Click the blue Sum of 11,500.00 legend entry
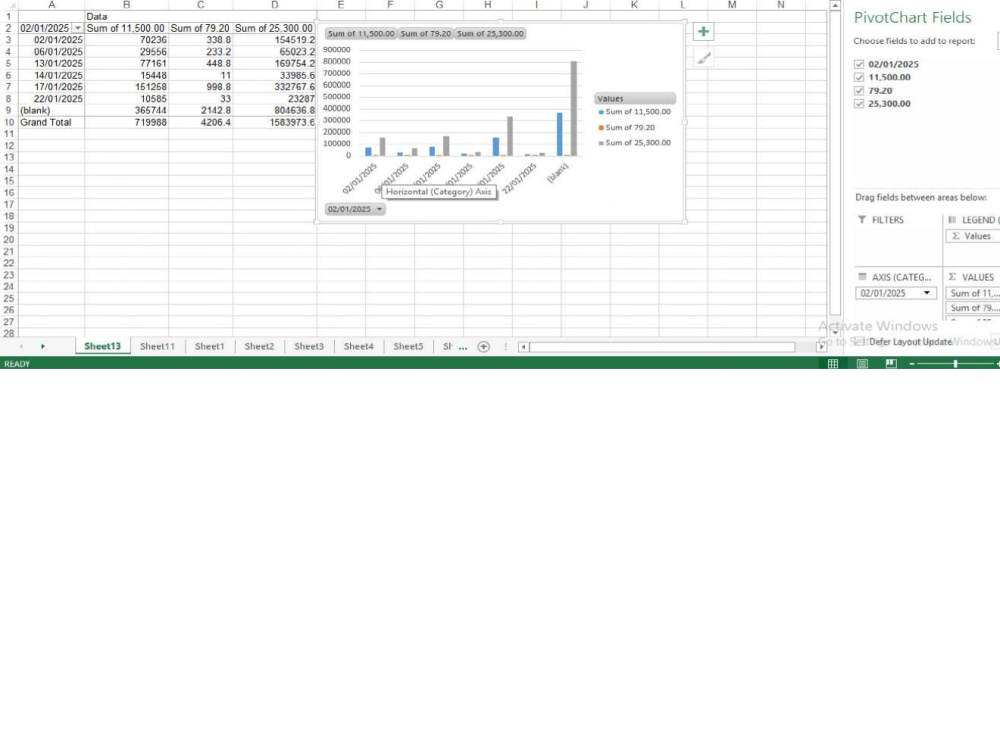This screenshot has height=750, width=1000. tap(635, 112)
